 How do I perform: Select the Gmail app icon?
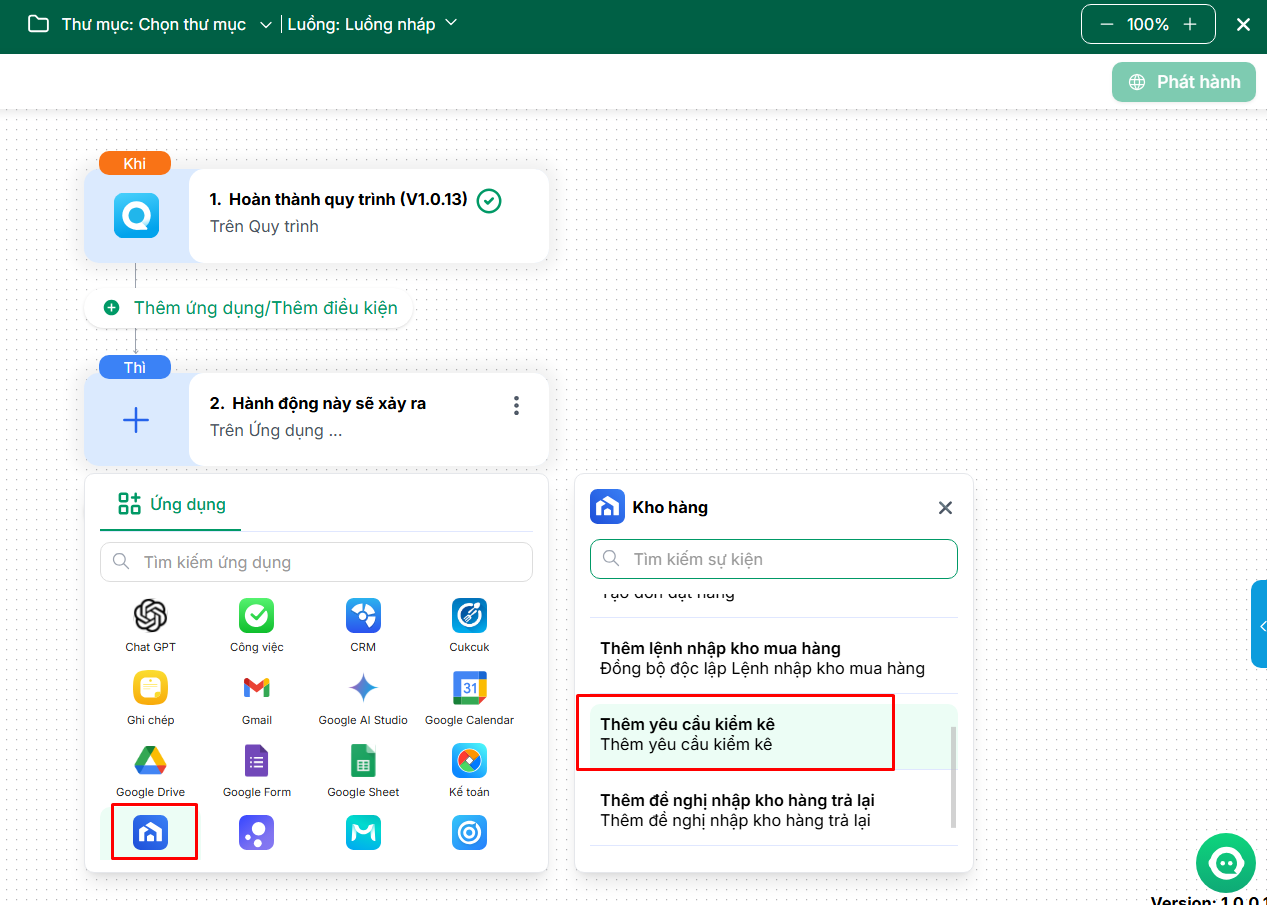tap(256, 688)
